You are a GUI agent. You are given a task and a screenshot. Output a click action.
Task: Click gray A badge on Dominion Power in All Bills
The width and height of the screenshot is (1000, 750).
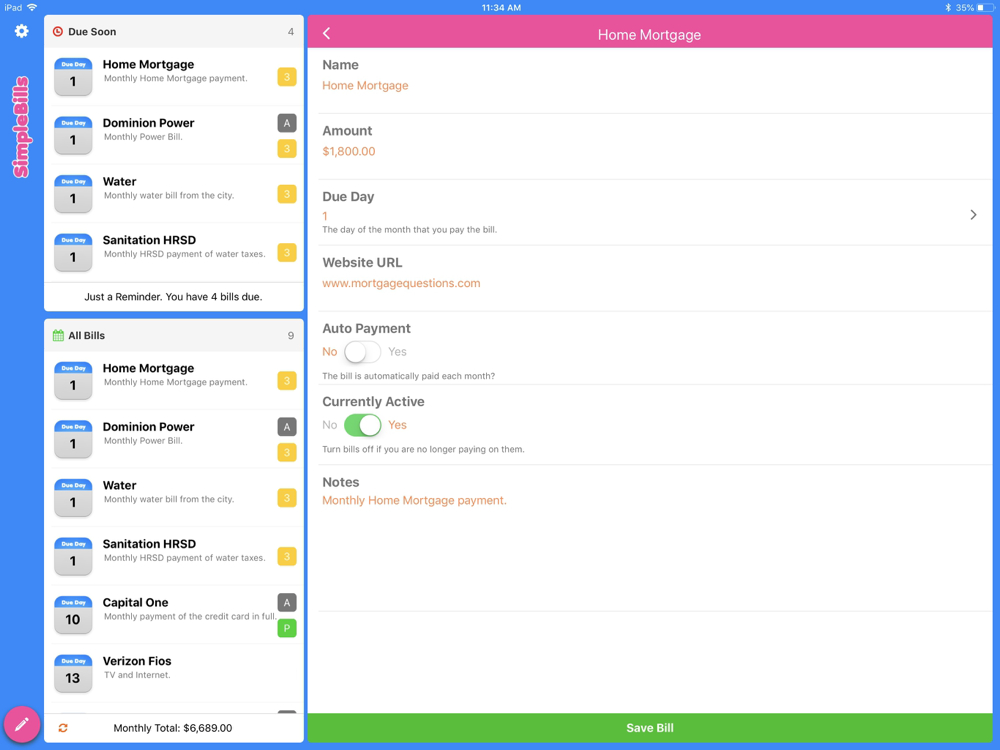(287, 427)
